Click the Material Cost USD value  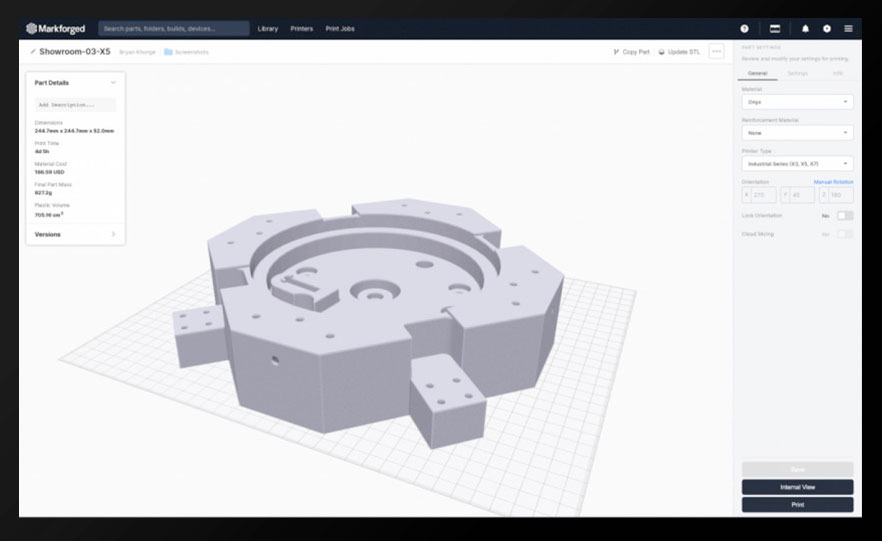coord(50,172)
